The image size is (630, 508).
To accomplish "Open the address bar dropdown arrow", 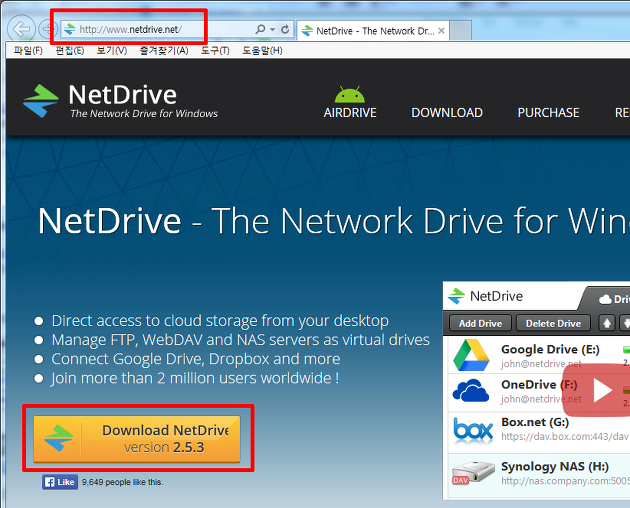I will [x=273, y=29].
